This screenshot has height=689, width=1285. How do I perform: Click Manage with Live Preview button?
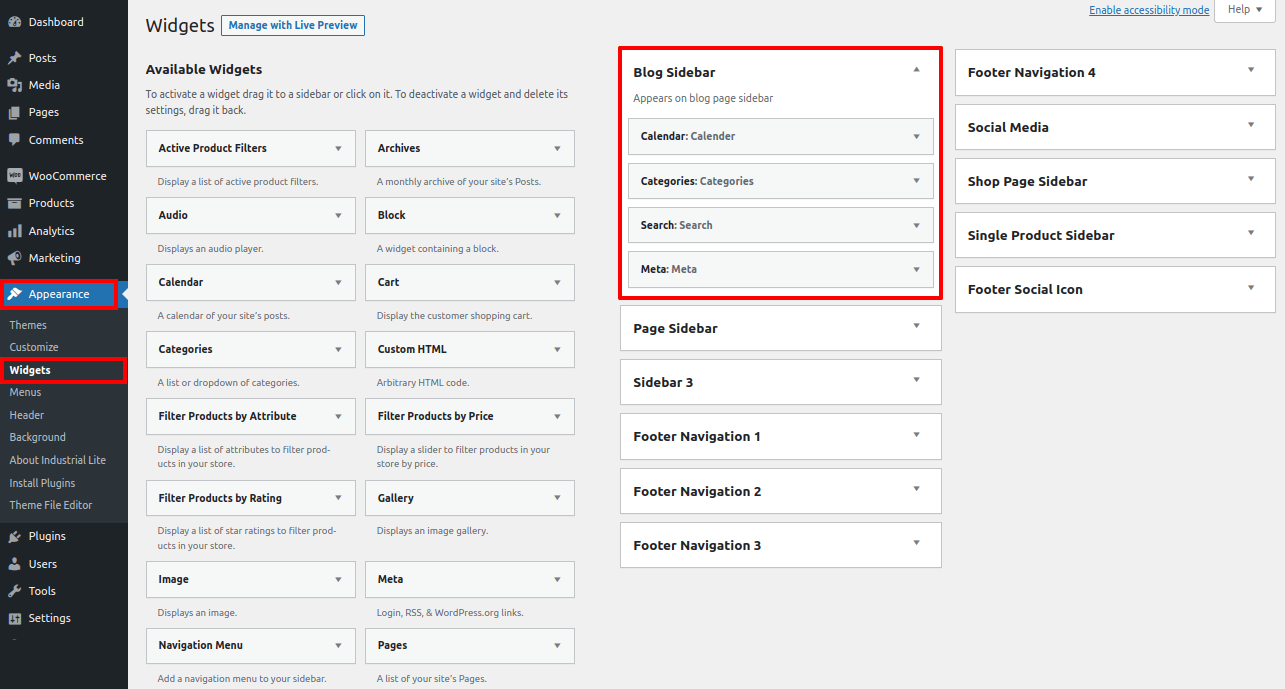[292, 25]
